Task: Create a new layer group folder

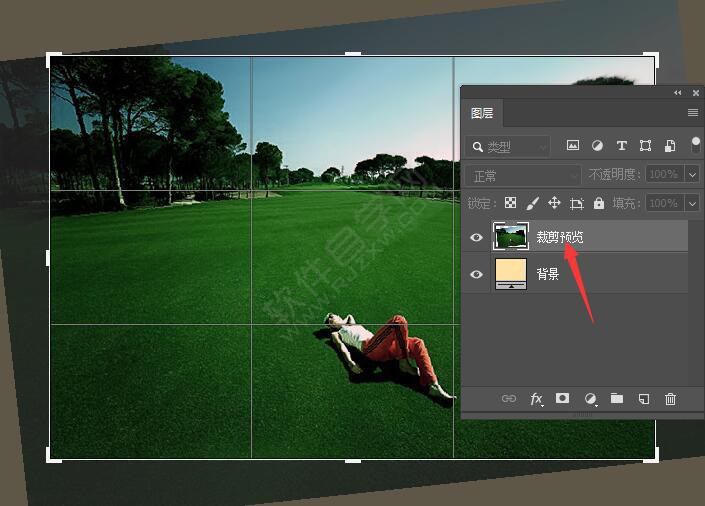Action: pos(616,398)
